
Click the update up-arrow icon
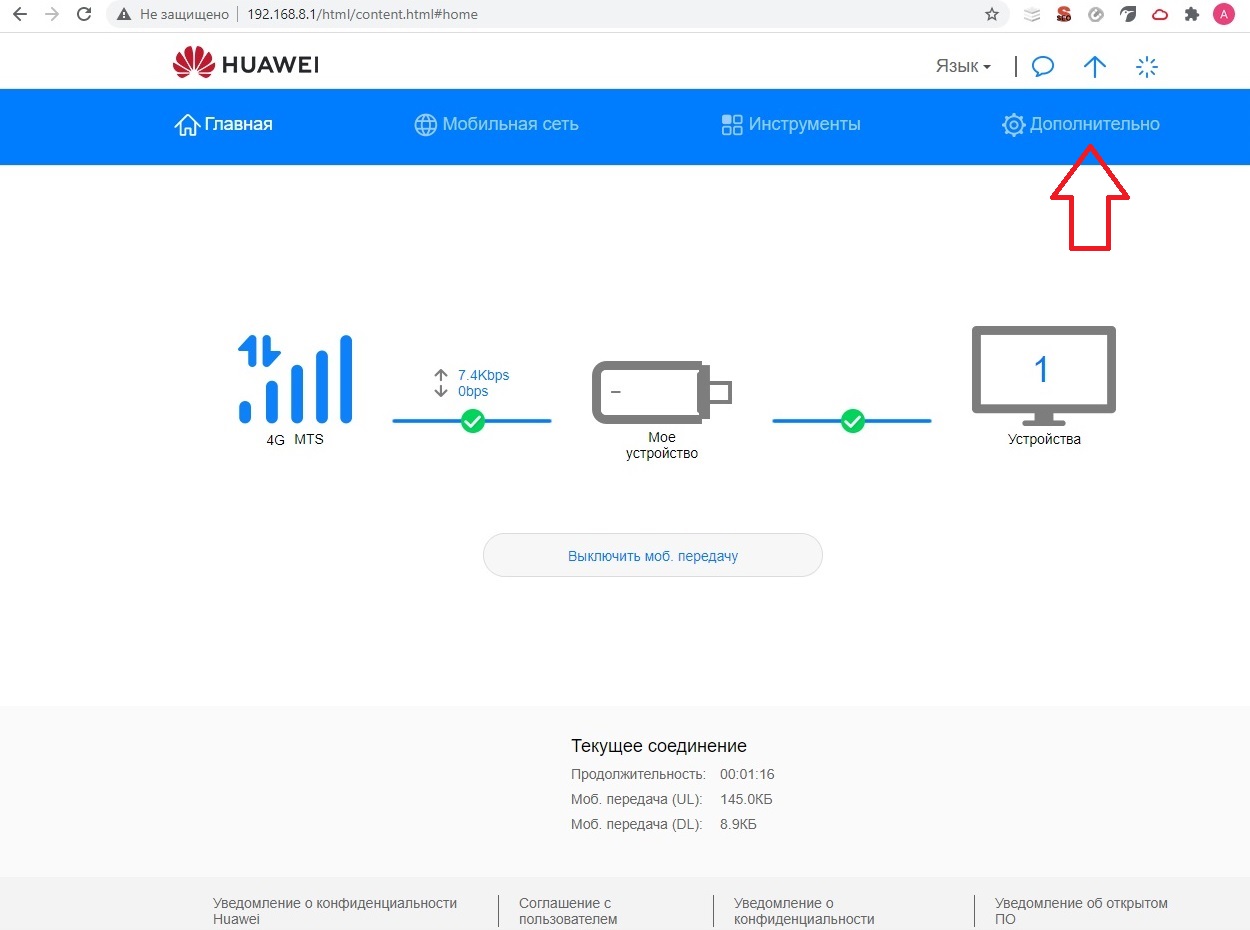1095,67
